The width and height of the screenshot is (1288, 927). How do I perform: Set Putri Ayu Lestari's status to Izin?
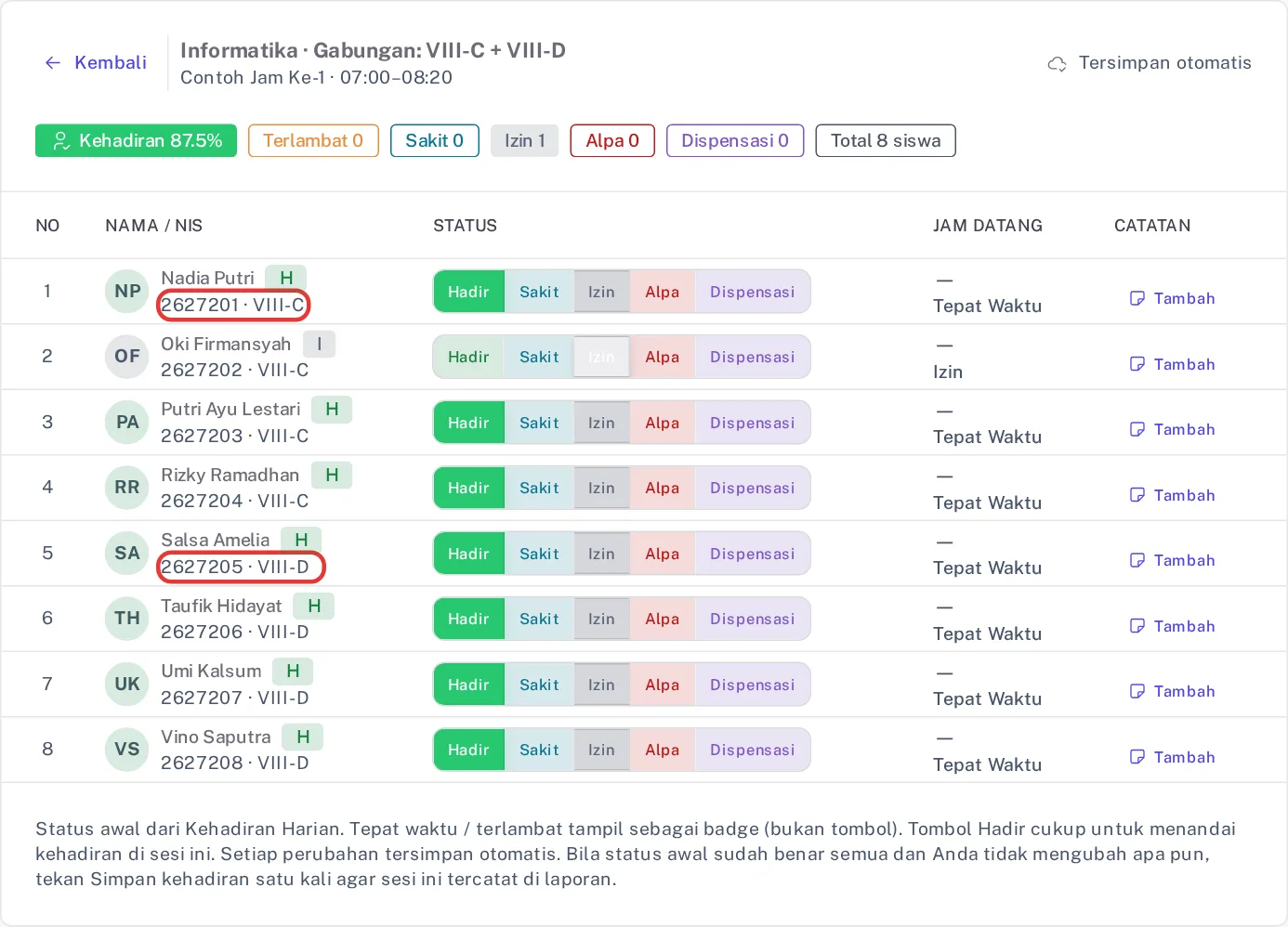click(x=601, y=423)
